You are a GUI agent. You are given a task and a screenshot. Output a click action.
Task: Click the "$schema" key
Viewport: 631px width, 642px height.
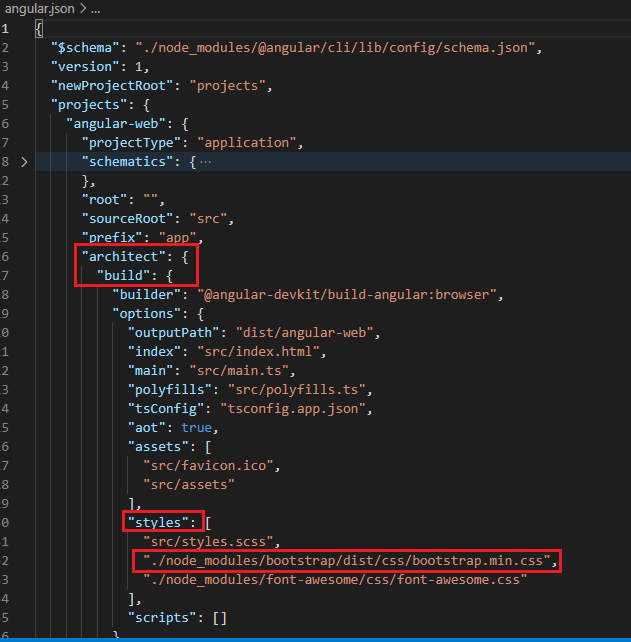[85, 48]
